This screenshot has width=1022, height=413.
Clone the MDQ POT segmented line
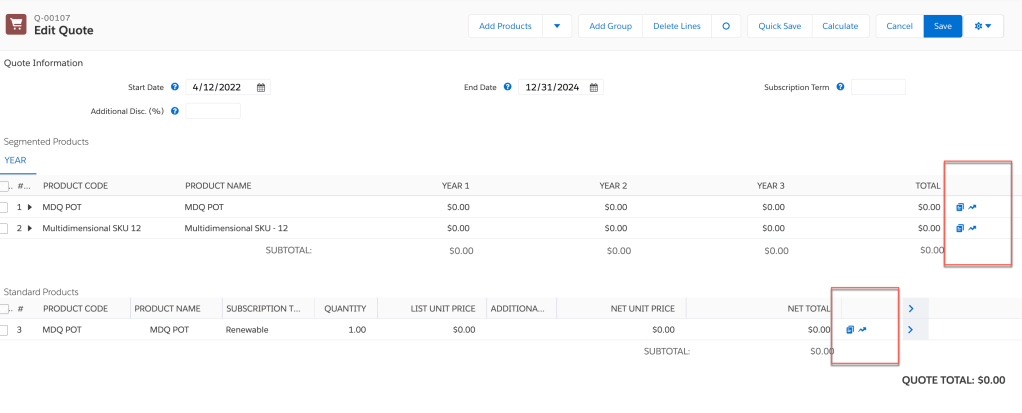[x=959, y=207]
